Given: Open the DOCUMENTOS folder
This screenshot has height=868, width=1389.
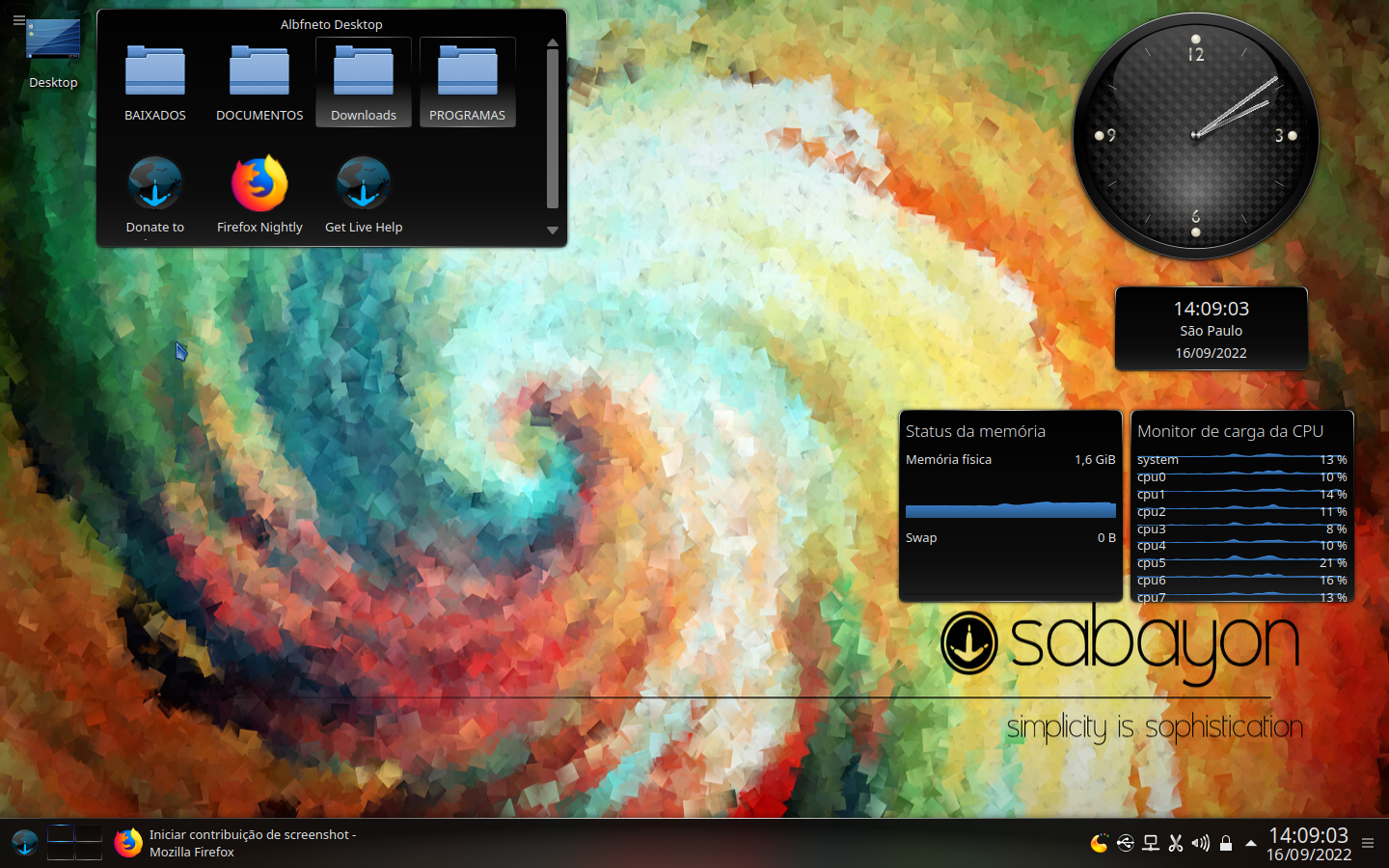Looking at the screenshot, I should pos(259,84).
